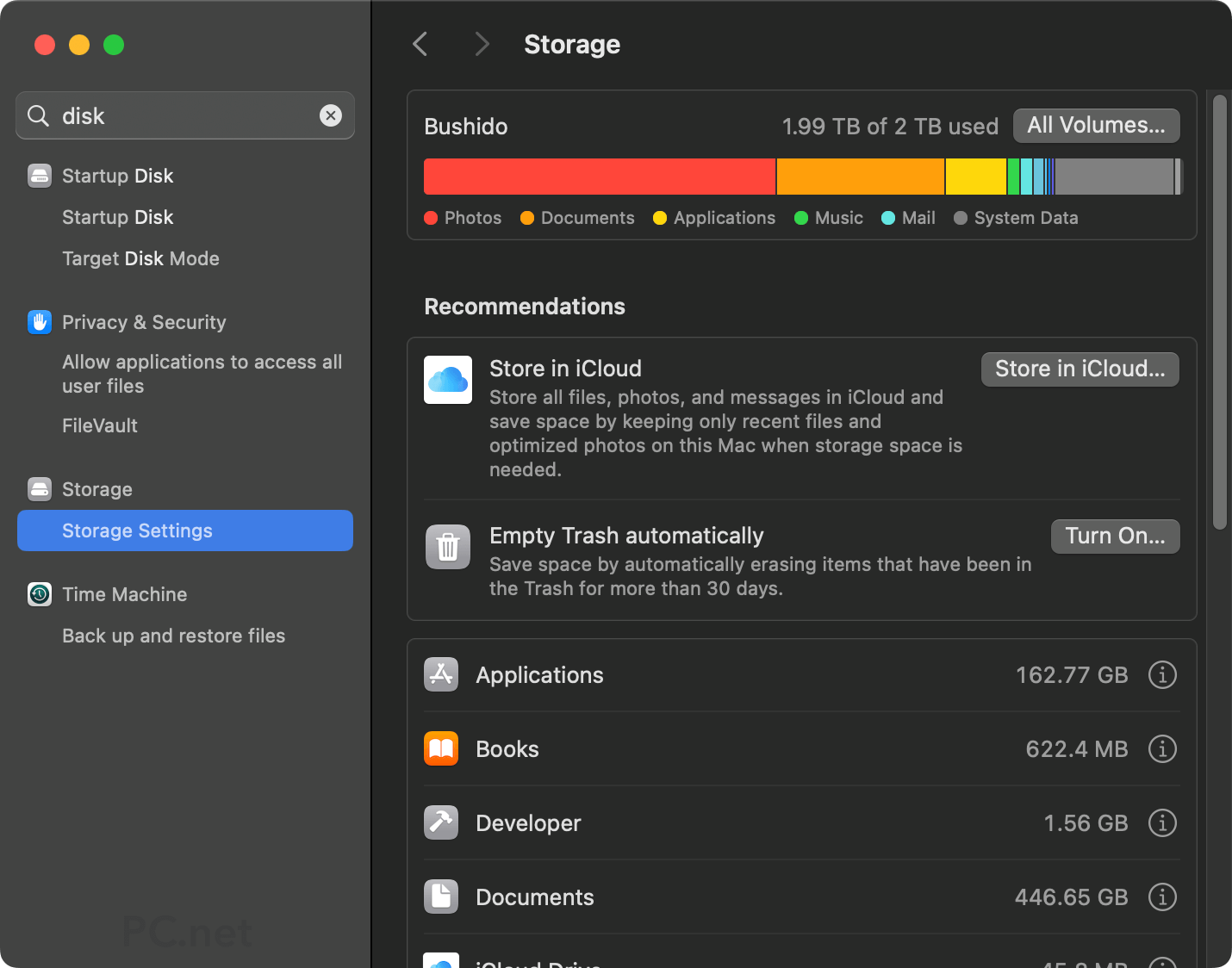The height and width of the screenshot is (968, 1232).
Task: Open info for Documents storage row
Action: coord(1162,897)
